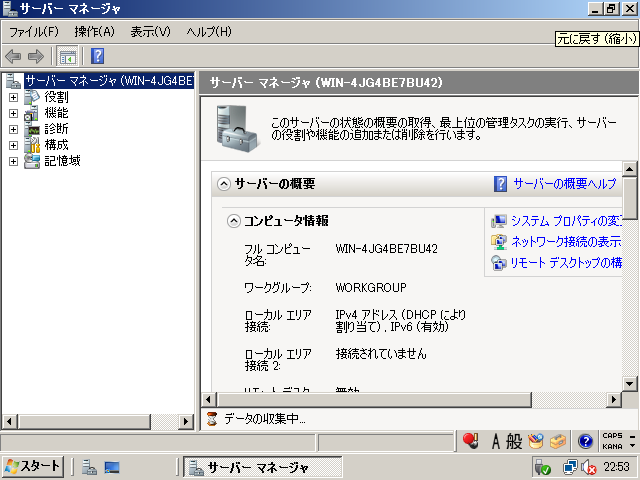Click the help icon beside サーバーの概要ヘルプ
Viewport: 640px width, 480px height.
[x=500, y=184]
